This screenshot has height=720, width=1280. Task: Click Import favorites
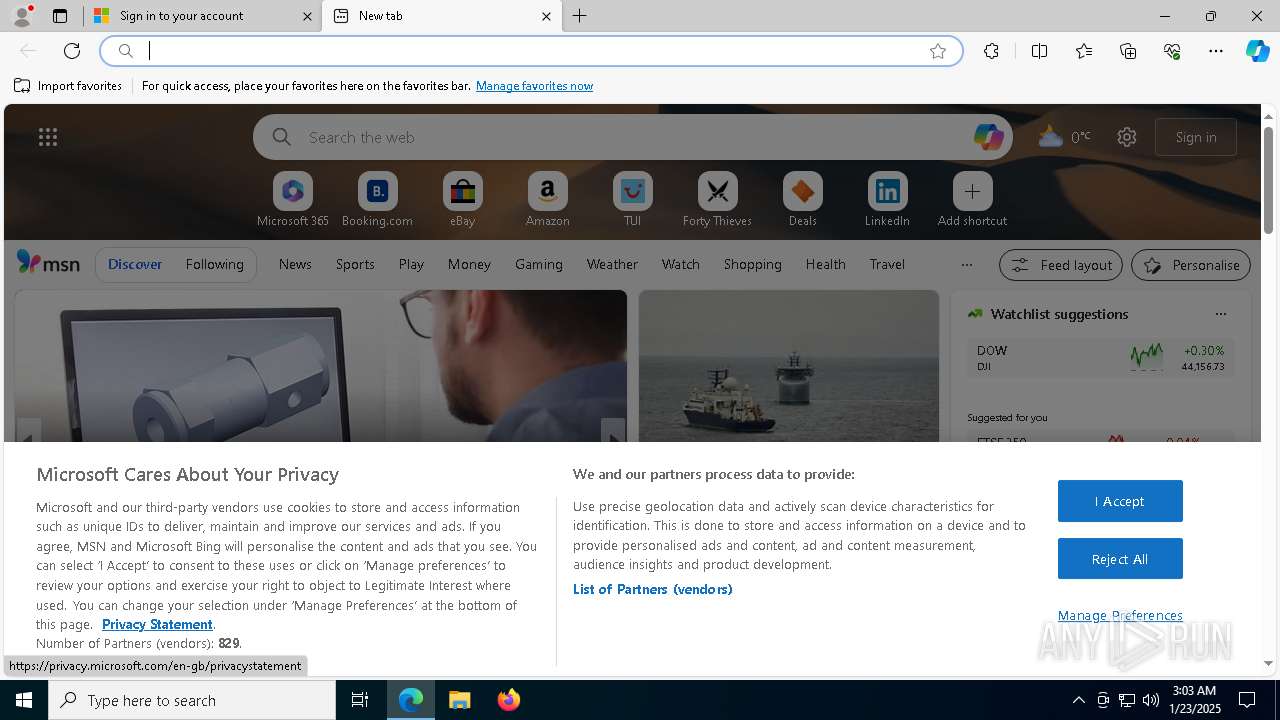(x=68, y=86)
